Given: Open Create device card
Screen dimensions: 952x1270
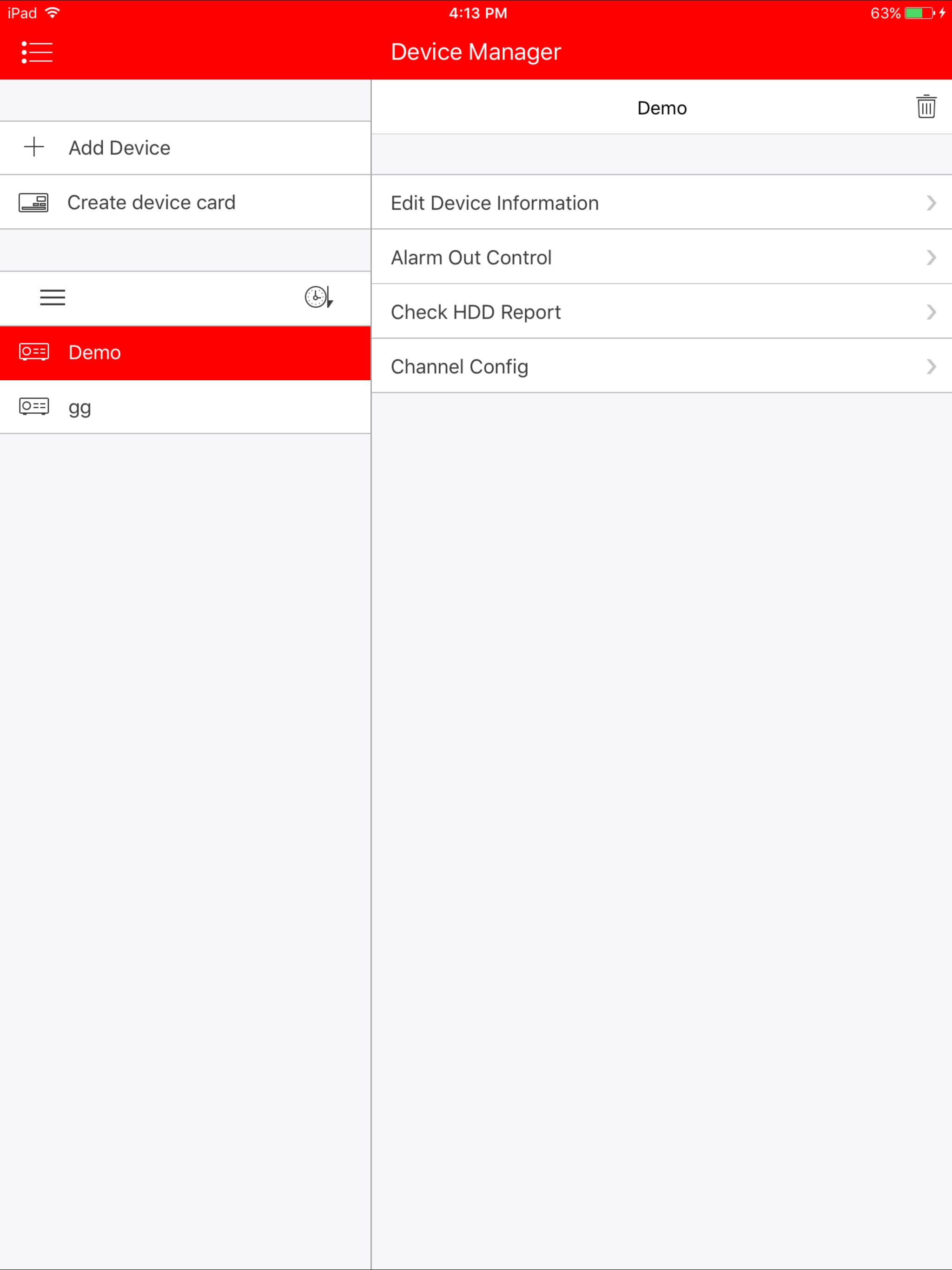Looking at the screenshot, I should point(151,203).
